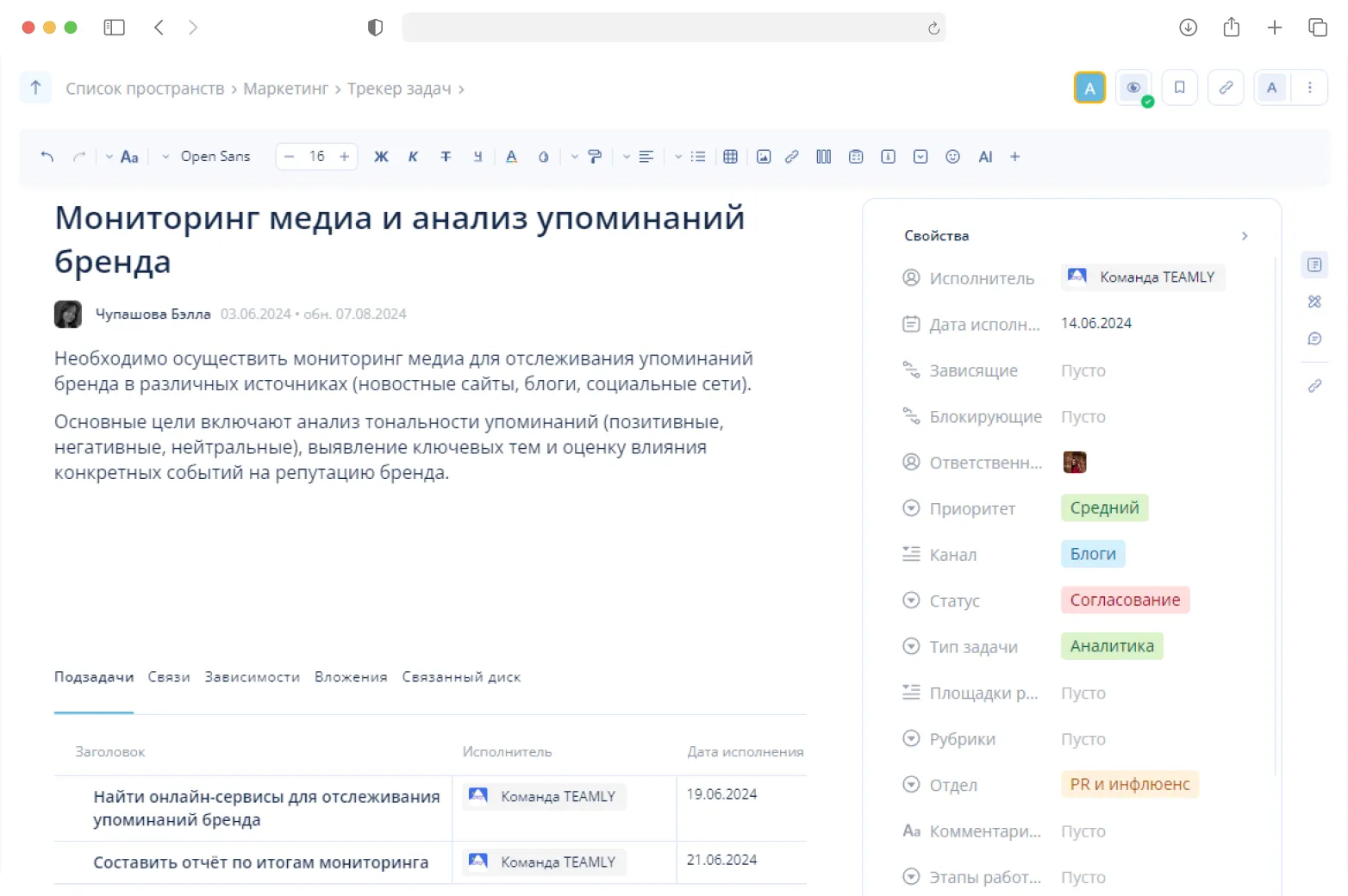Insert the calendar/date block
The image size is (1348, 896).
click(856, 157)
